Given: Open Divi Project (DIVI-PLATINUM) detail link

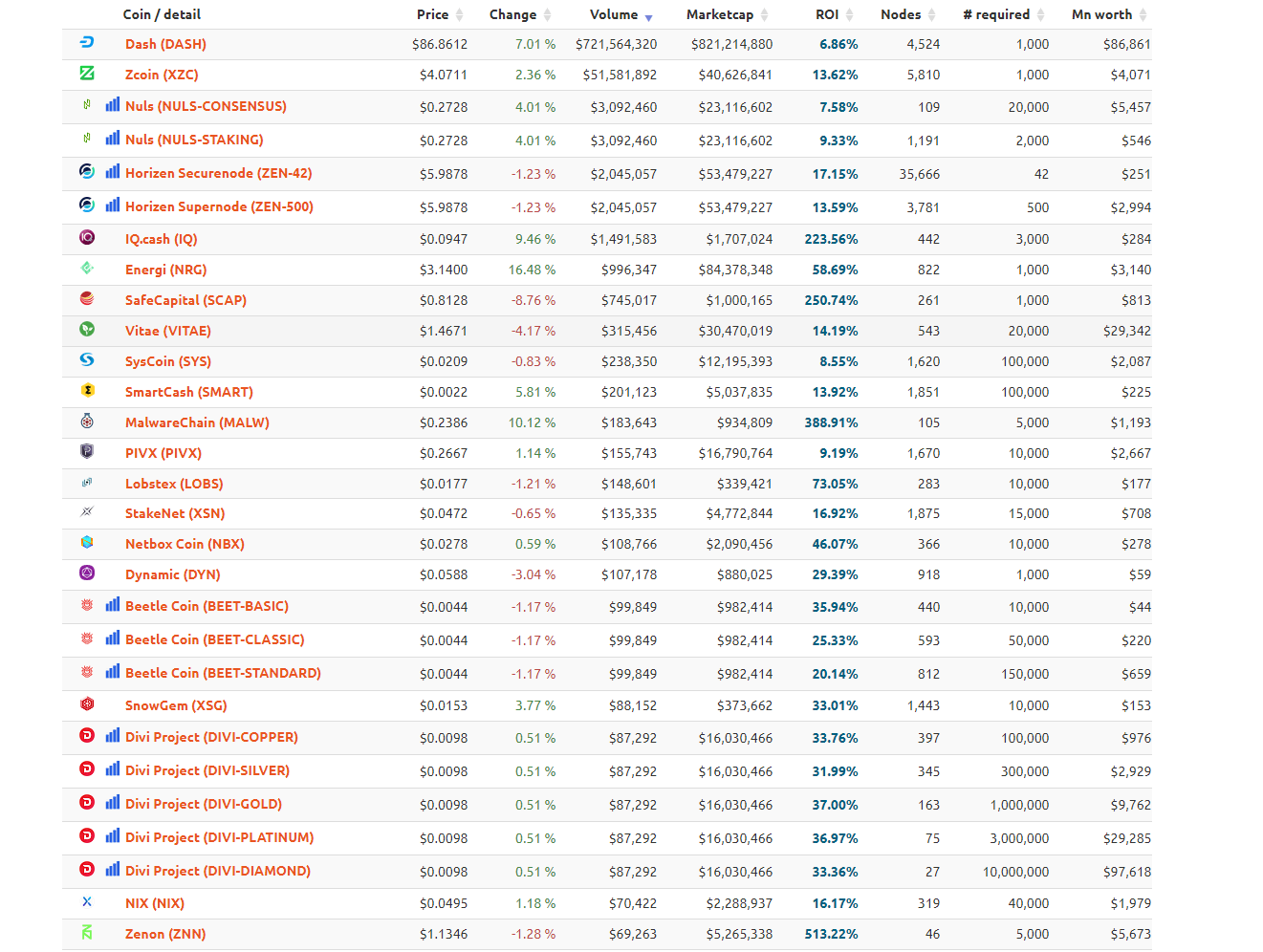Looking at the screenshot, I should [219, 837].
